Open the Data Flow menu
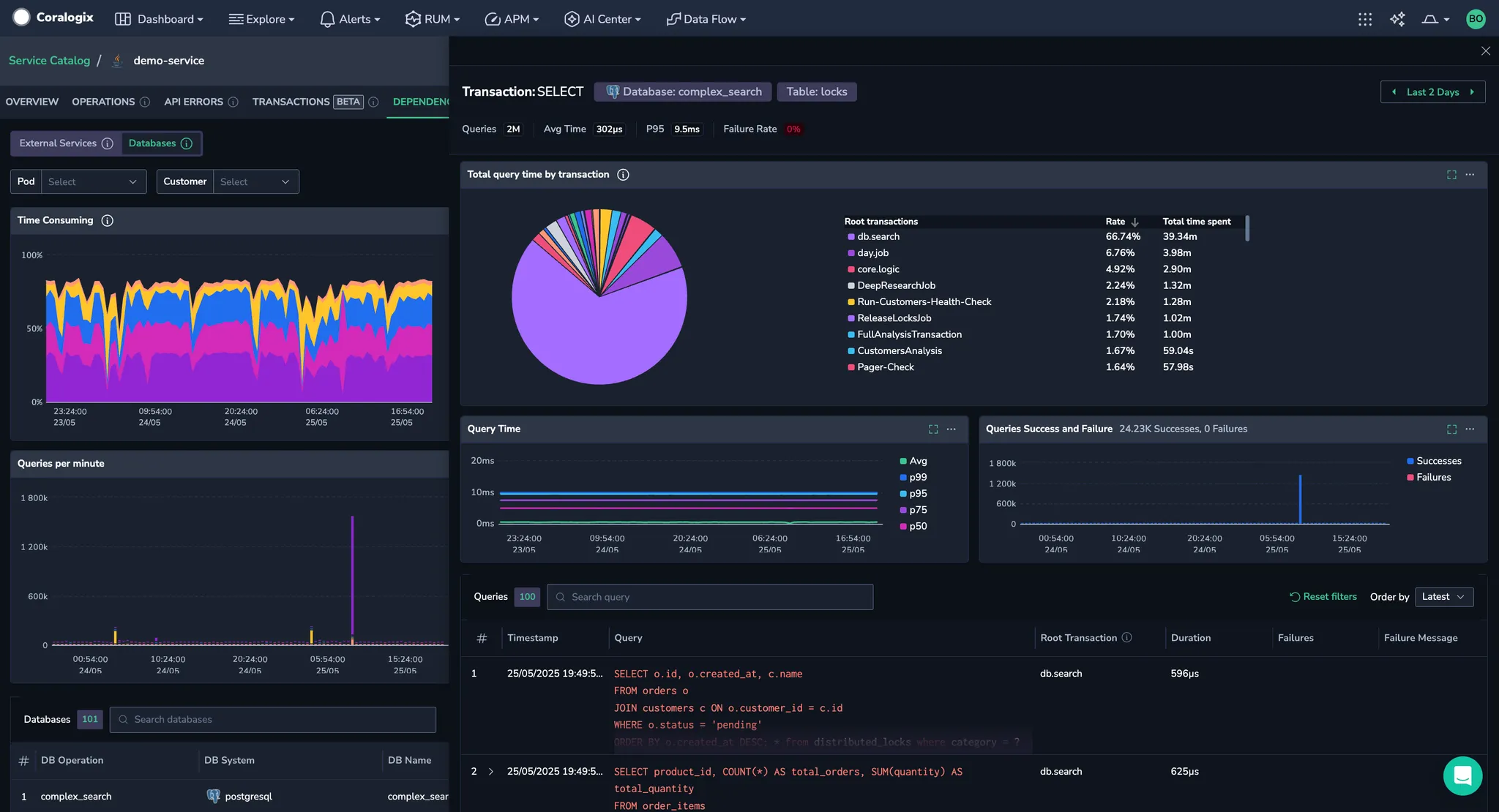Image resolution: width=1499 pixels, height=812 pixels. click(x=706, y=19)
